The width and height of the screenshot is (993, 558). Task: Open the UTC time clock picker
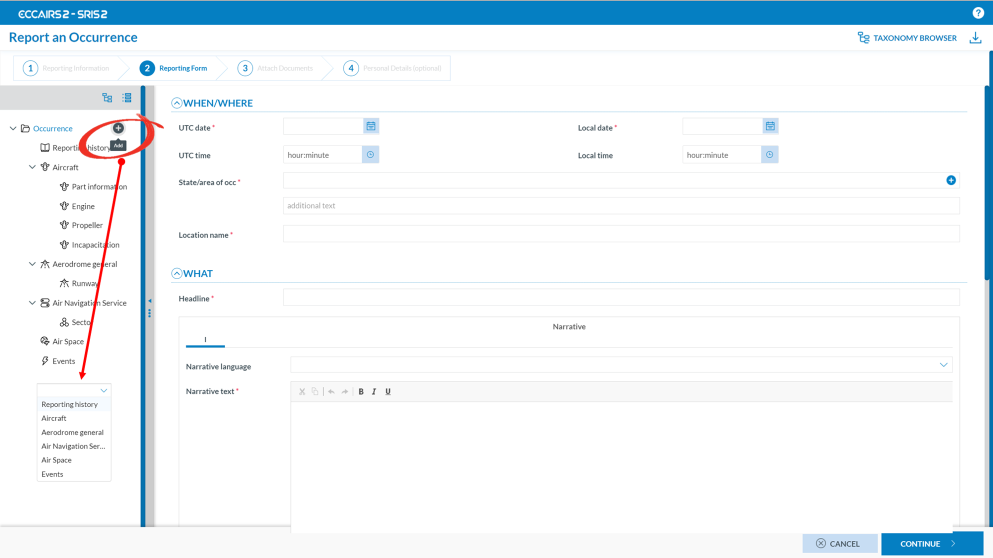[370, 155]
